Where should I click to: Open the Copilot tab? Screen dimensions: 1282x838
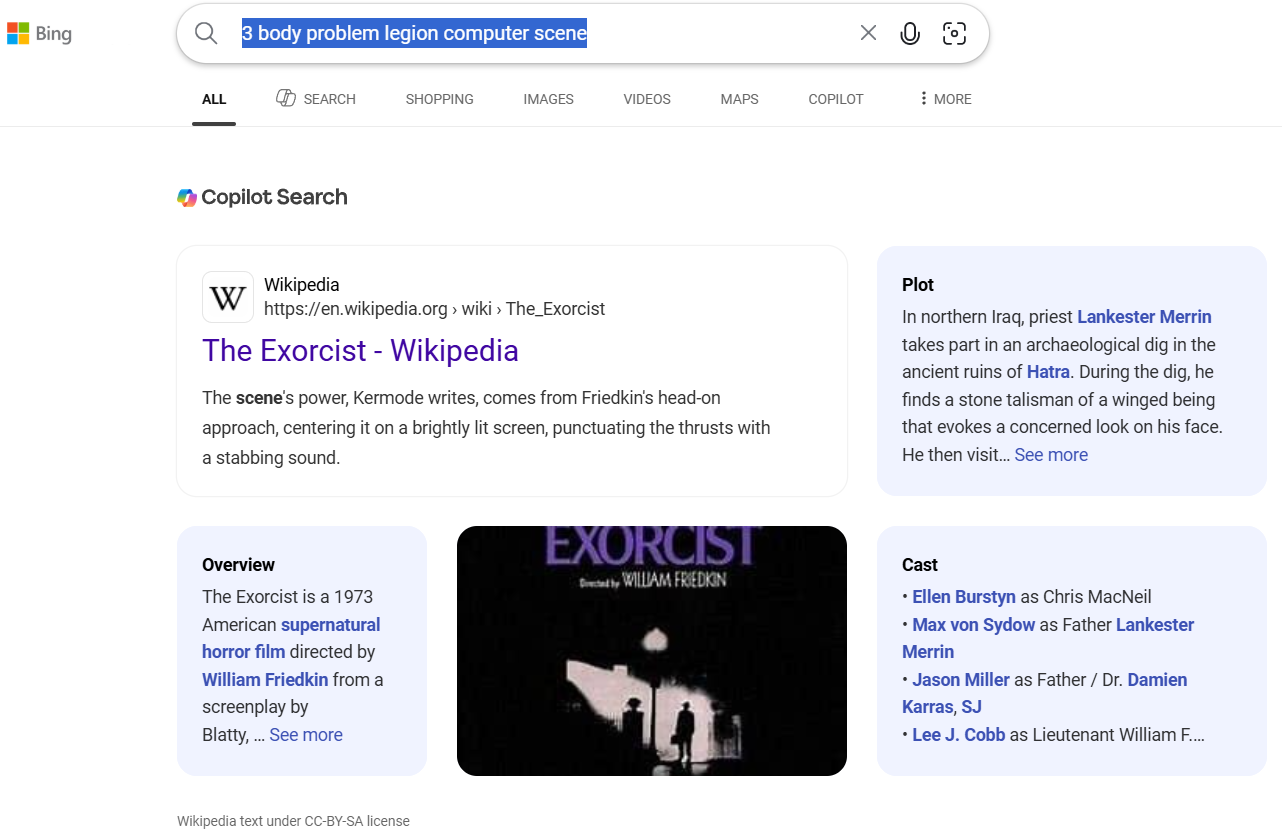(836, 99)
